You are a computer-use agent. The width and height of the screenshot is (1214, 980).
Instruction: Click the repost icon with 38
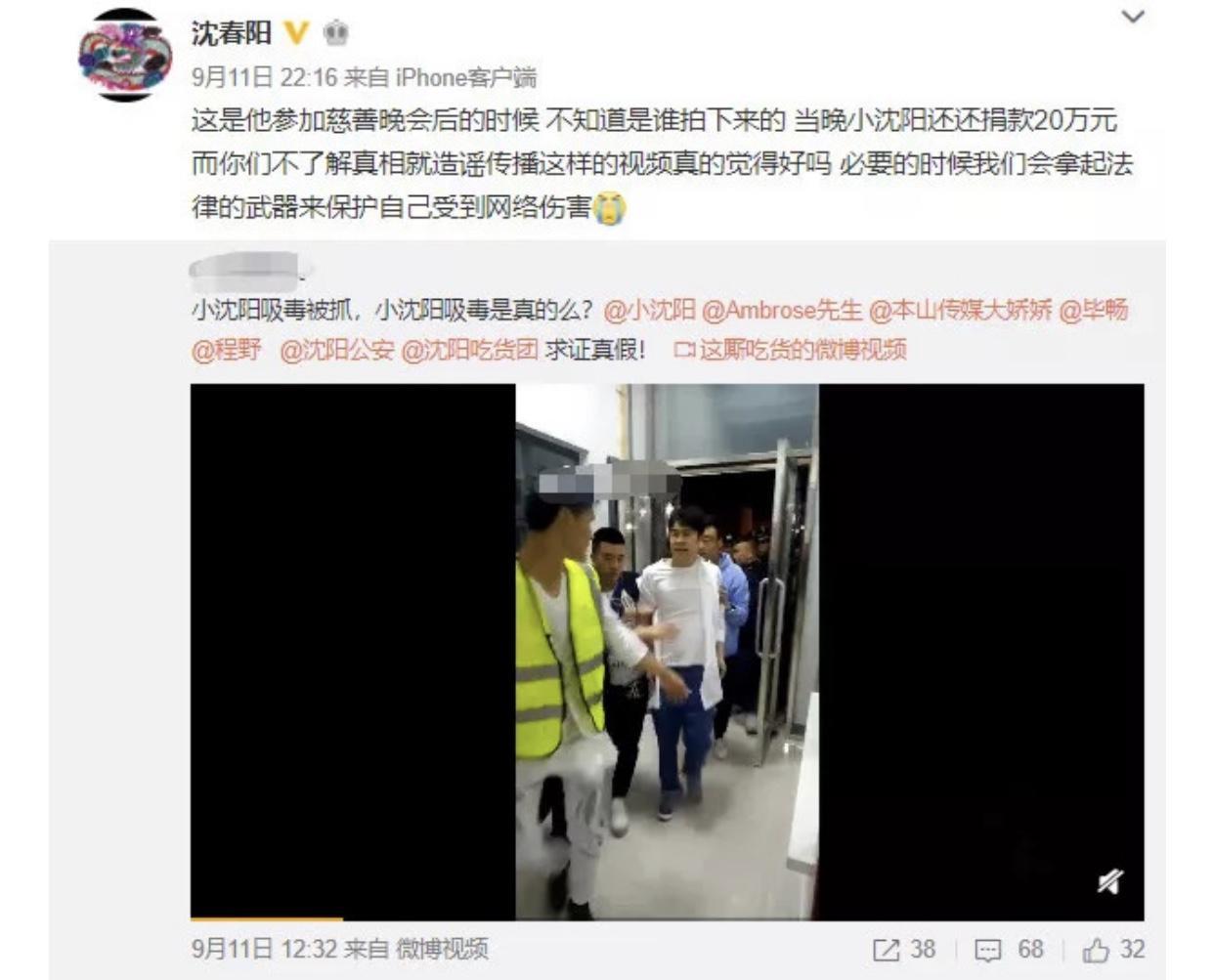tap(904, 950)
